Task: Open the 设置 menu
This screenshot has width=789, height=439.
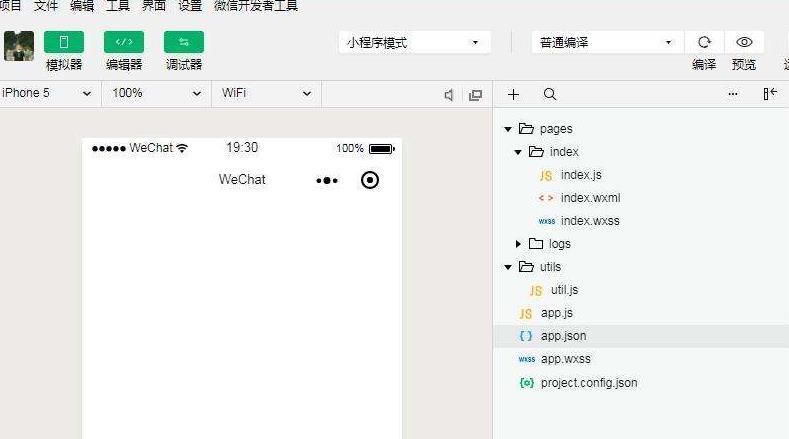Action: 190,6
